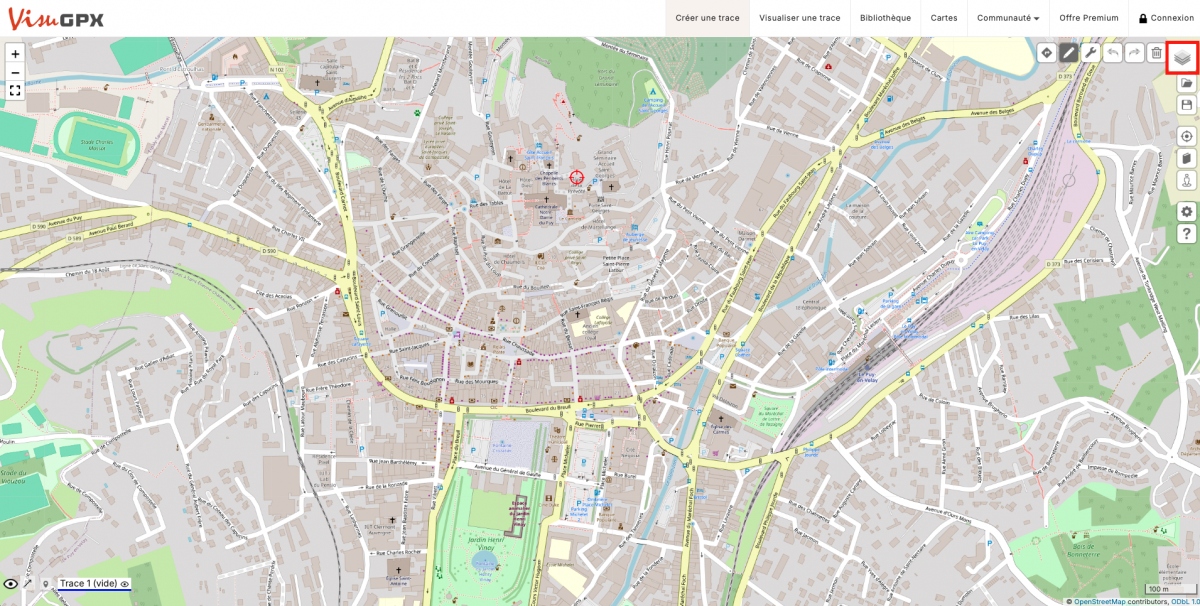Click the trash delete icon
The image size is (1200, 606).
(1156, 53)
